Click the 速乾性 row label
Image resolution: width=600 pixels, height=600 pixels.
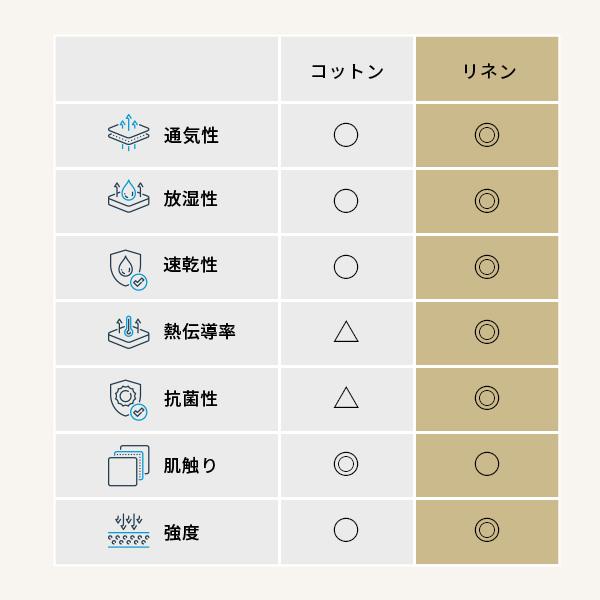pyautogui.click(x=191, y=266)
